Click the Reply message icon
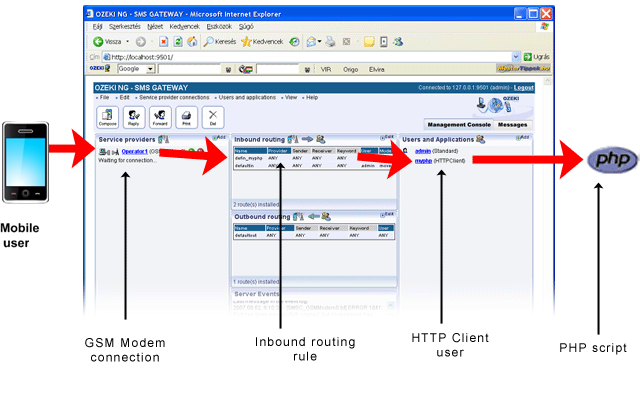Image resolution: width=640 pixels, height=400 pixels. click(134, 117)
